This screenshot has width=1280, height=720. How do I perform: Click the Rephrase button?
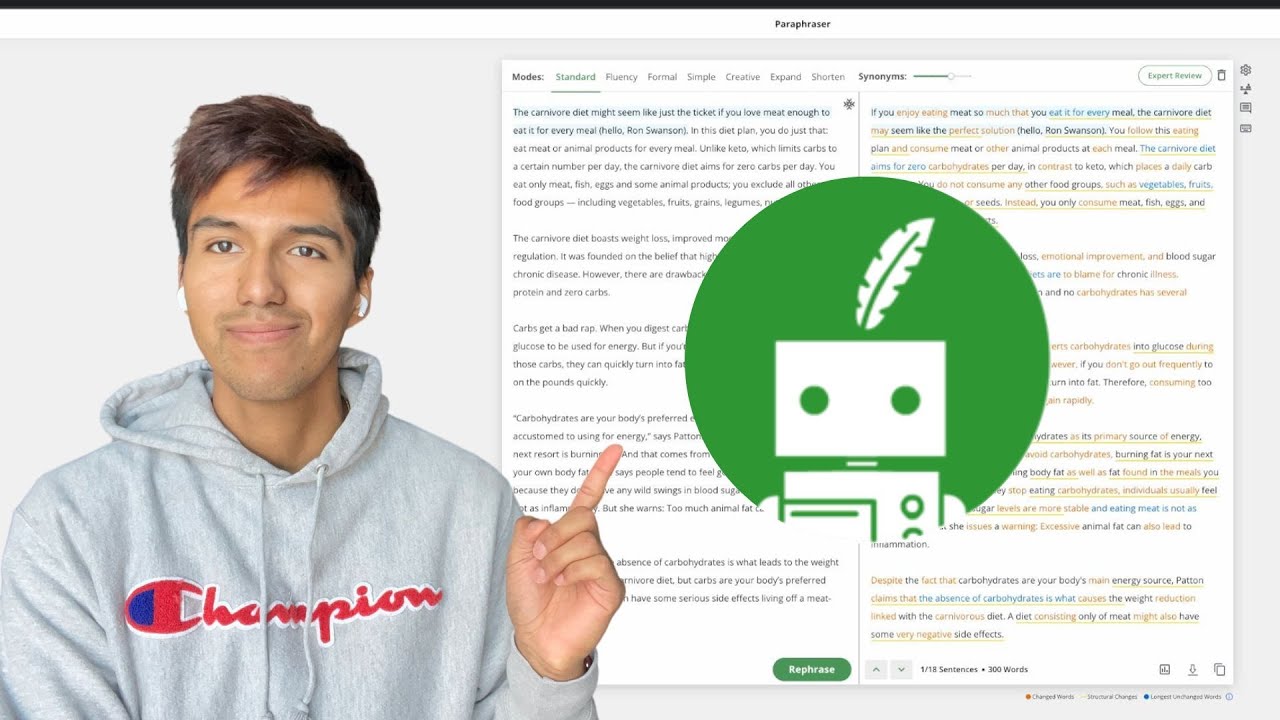811,670
